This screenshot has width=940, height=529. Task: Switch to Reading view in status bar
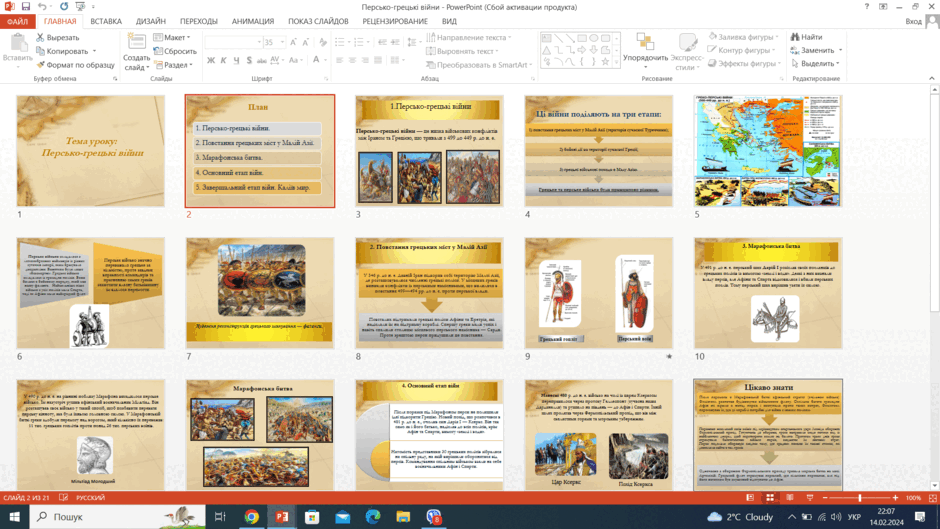[790, 498]
